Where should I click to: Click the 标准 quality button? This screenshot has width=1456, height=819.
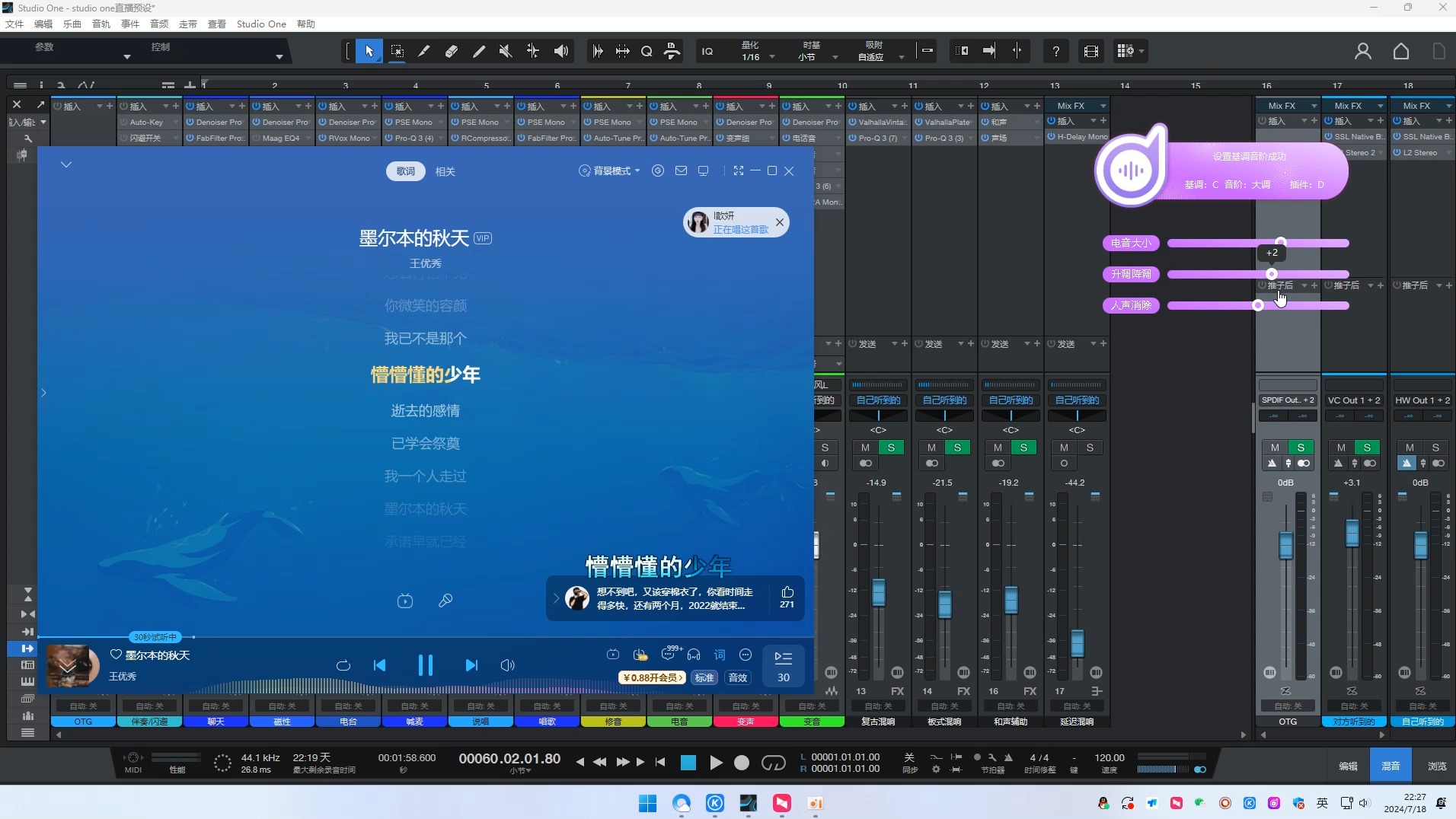click(x=704, y=677)
